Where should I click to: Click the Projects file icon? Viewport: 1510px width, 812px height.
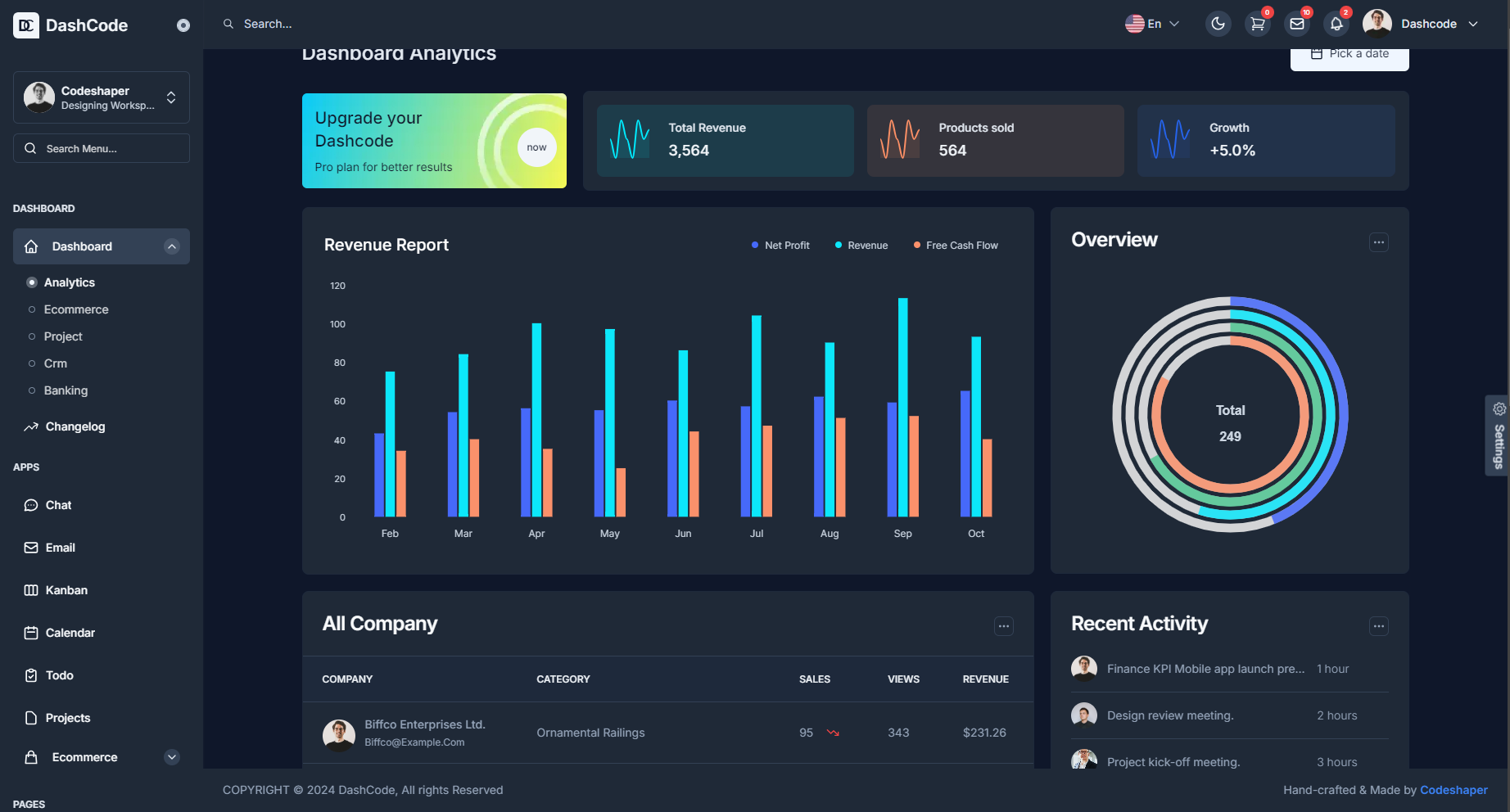31,718
